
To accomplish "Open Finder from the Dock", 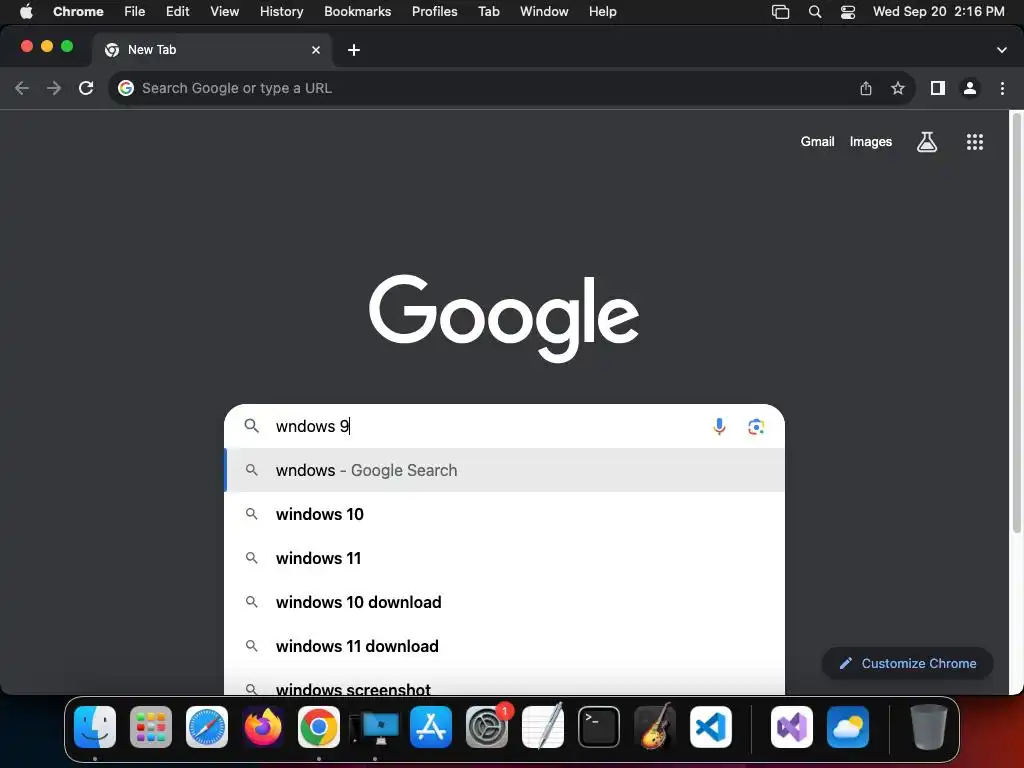I will tap(95, 727).
